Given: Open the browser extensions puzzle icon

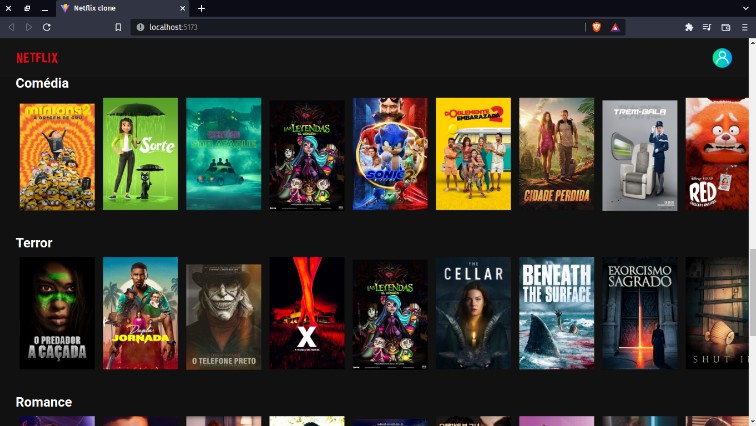Looking at the screenshot, I should coord(688,27).
